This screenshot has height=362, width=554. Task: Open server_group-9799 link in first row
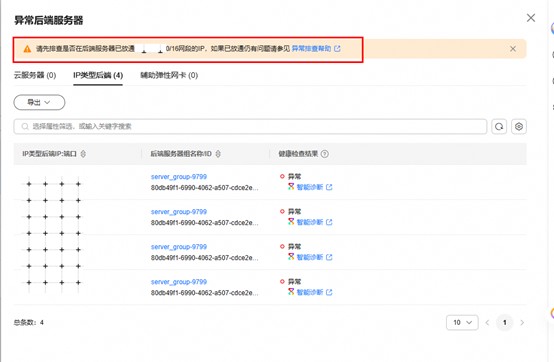tap(179, 177)
